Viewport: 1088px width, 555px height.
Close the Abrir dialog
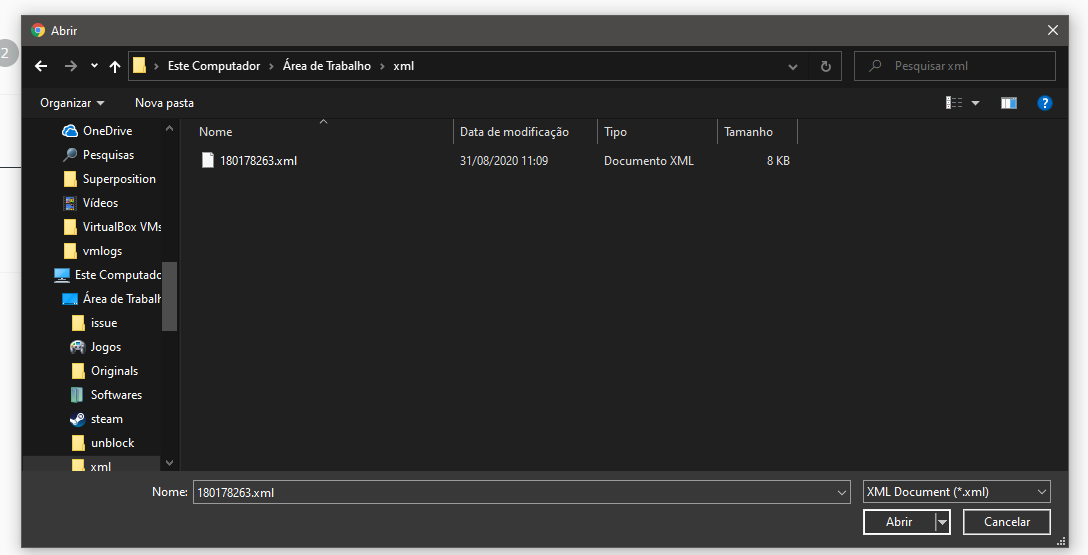(1053, 30)
